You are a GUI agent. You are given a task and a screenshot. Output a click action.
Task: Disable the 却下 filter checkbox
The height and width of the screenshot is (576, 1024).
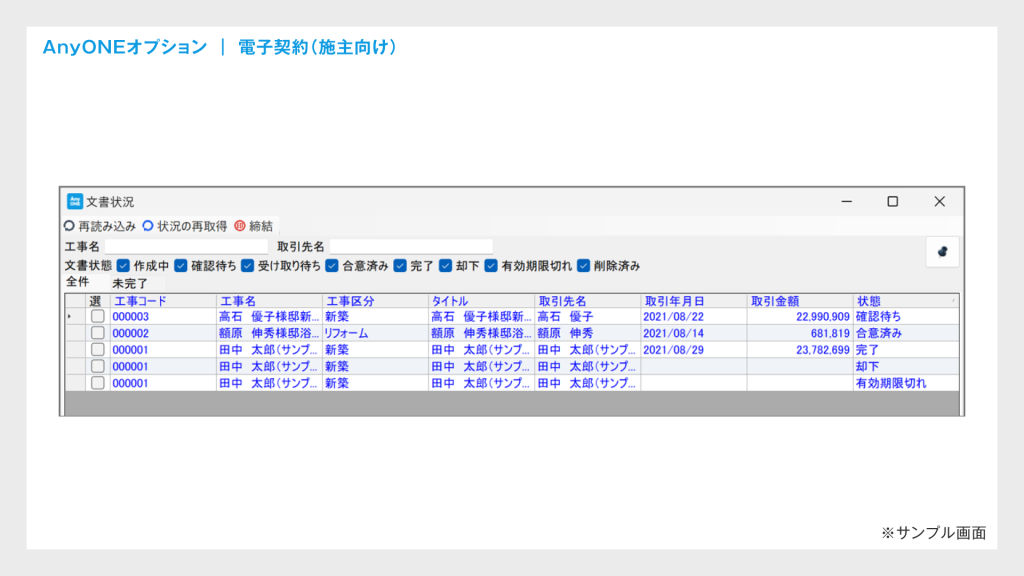pos(447,266)
